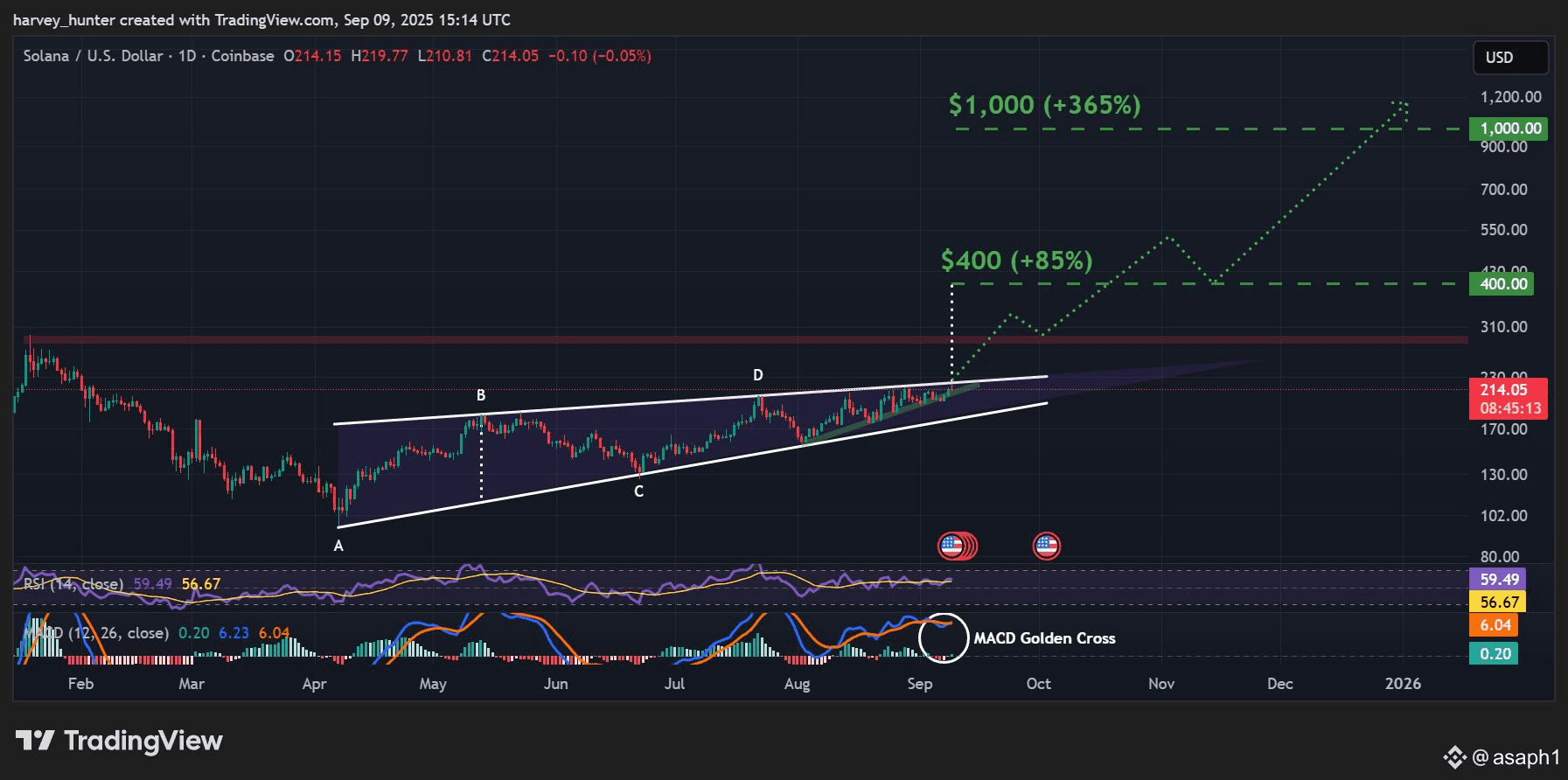Click the Dec label on time axis
Image resolution: width=1568 pixels, height=780 pixels.
pyautogui.click(x=1280, y=684)
